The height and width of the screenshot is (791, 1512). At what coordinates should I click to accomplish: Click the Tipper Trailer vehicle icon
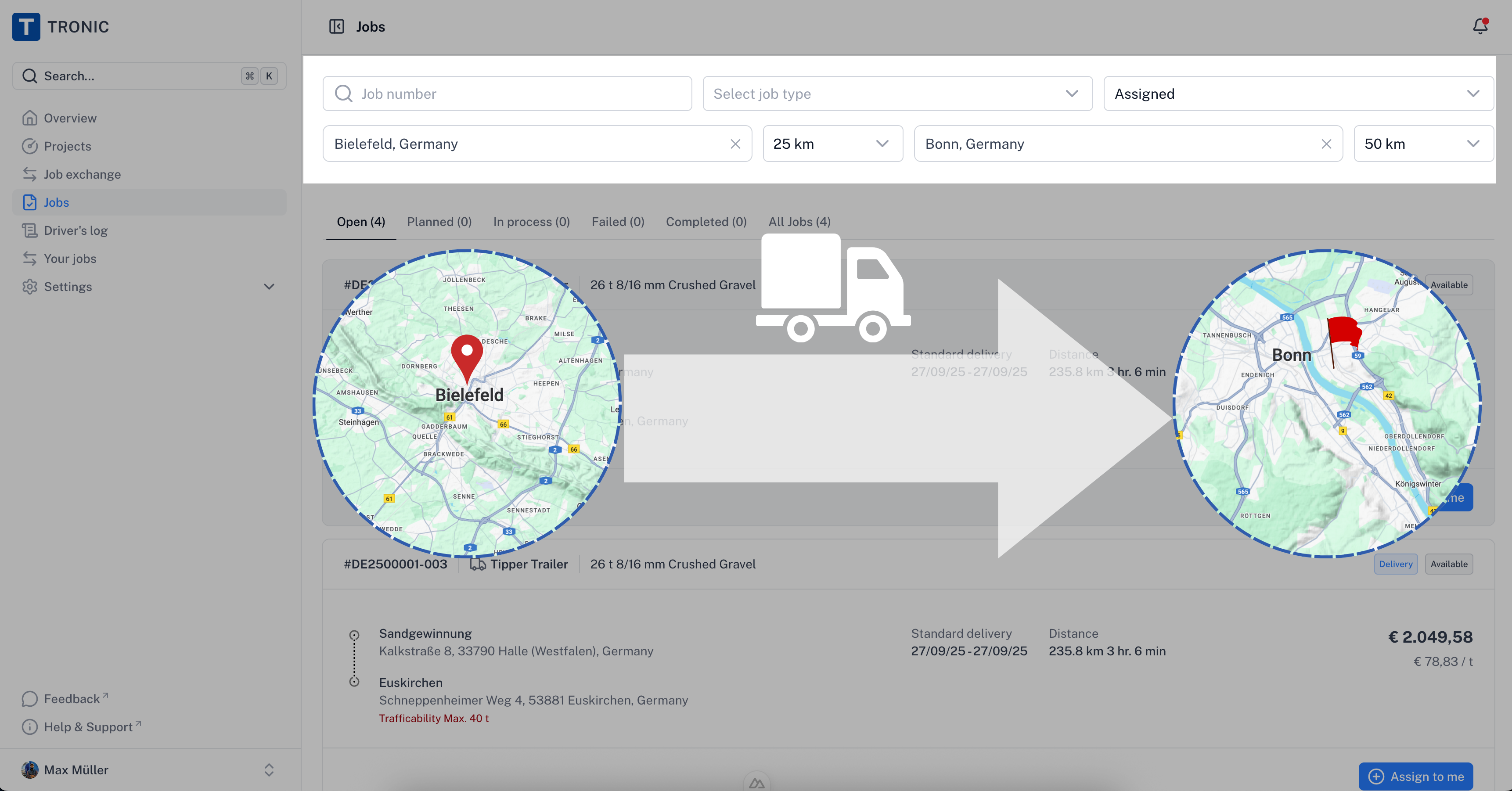[x=477, y=564]
